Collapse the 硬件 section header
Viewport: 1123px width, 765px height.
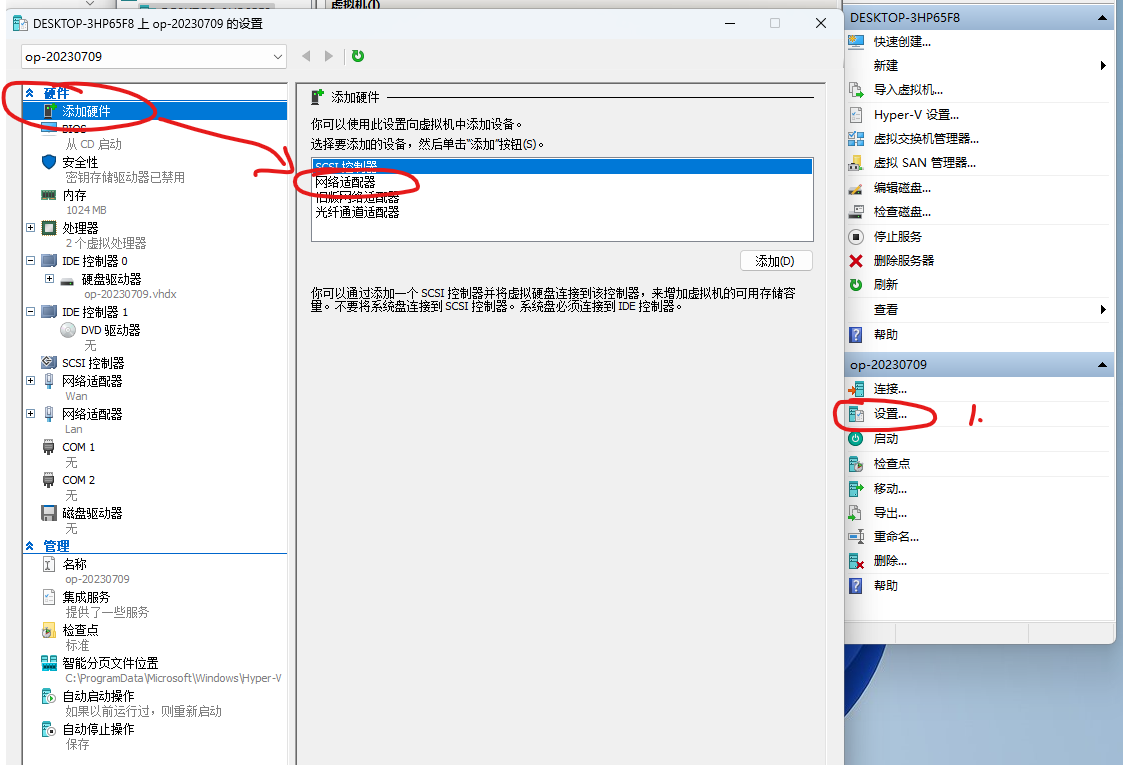tap(30, 93)
